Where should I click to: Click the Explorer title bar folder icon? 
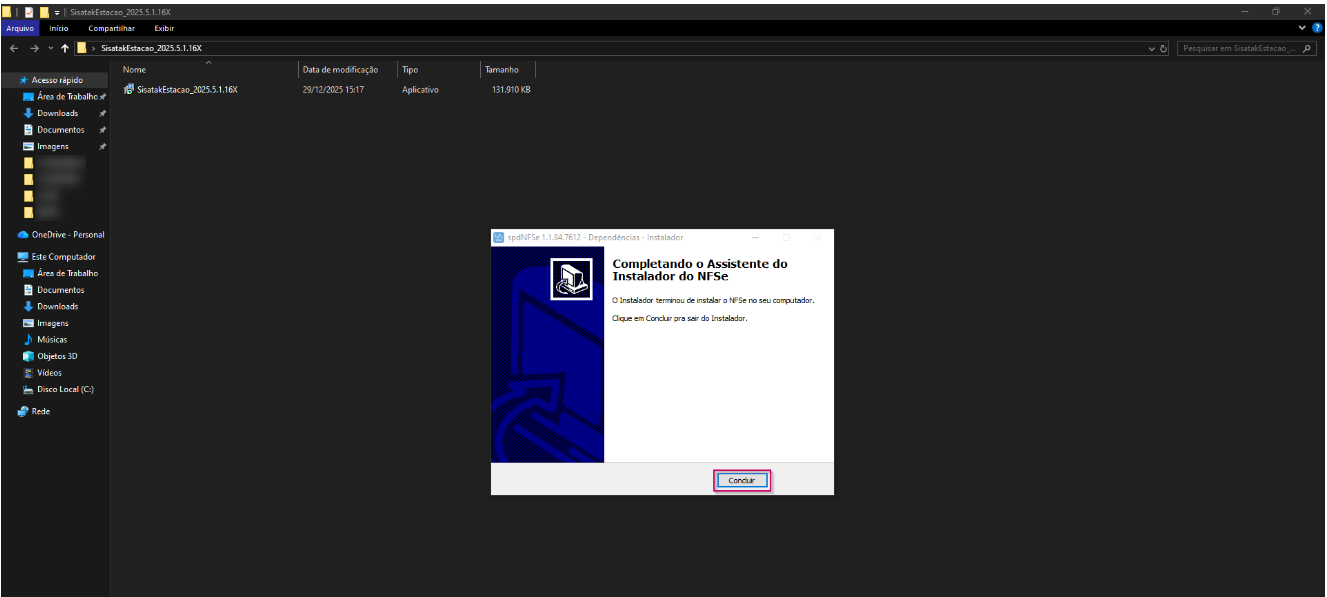(x=7, y=11)
